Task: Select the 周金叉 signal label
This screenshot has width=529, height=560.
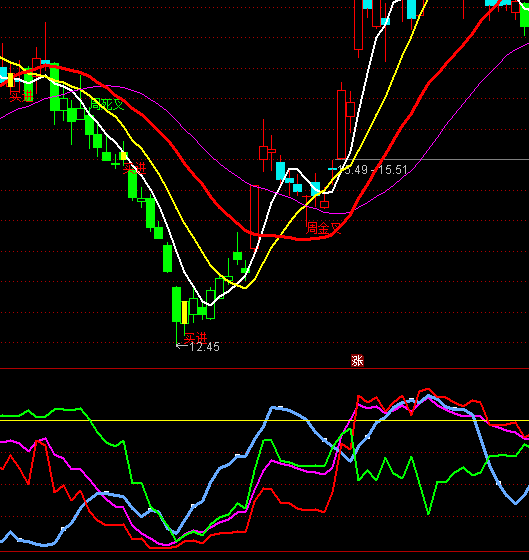Action: 324,229
